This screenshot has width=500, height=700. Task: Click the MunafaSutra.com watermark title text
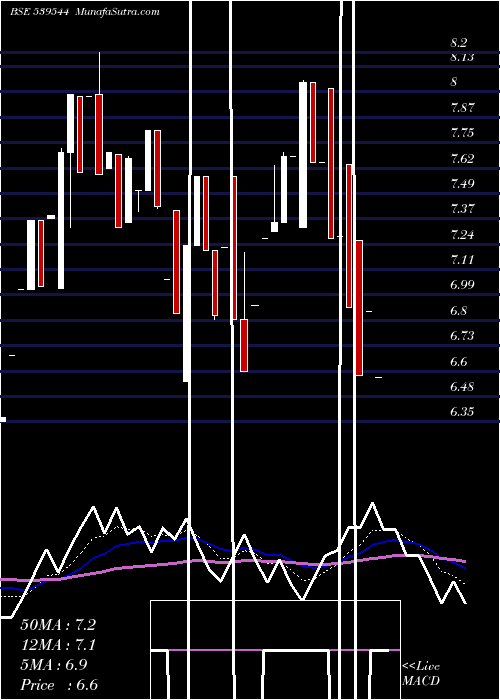click(118, 12)
